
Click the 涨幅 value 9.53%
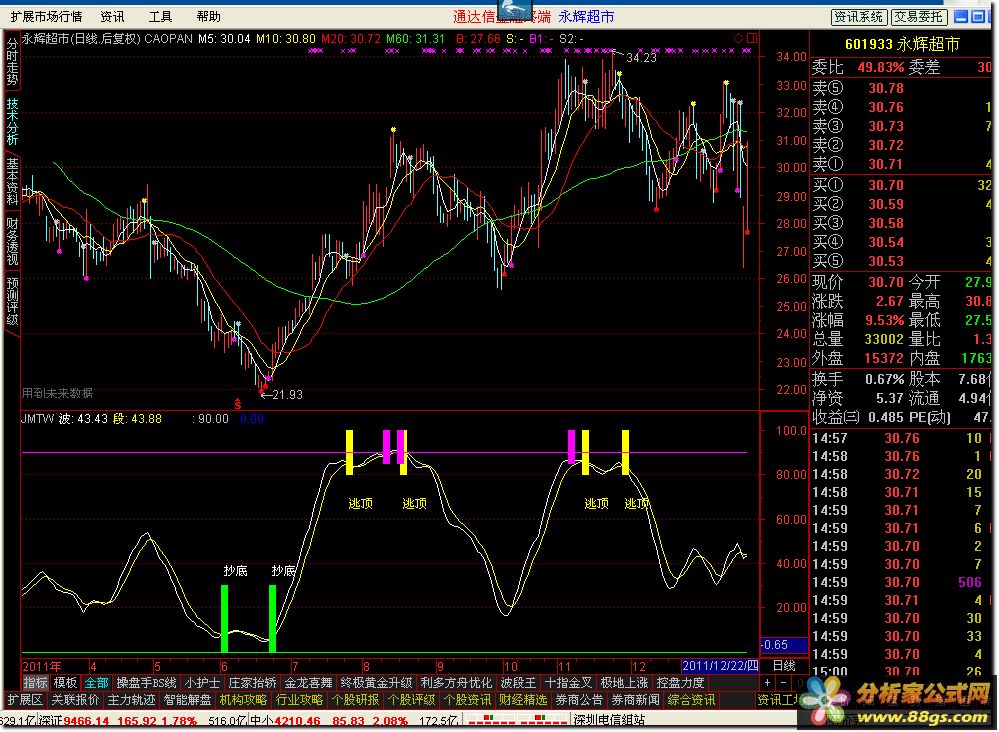tap(884, 319)
